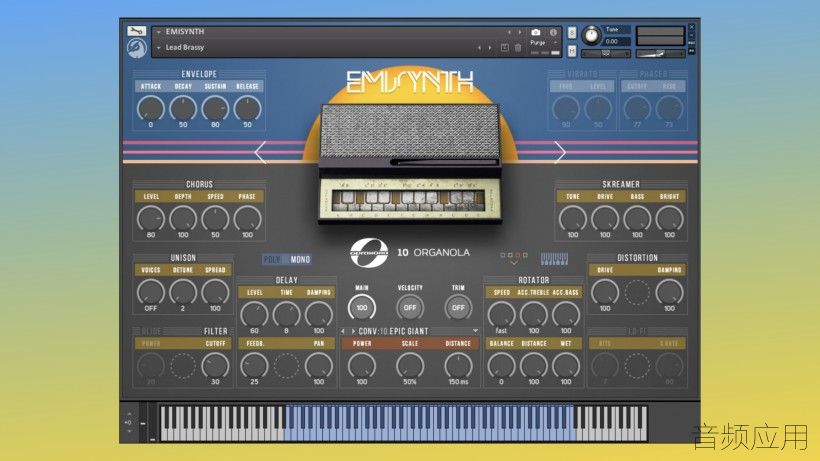The image size is (820, 461).
Task: Toggle the SKREAMER section header
Action: pyautogui.click(x=621, y=185)
